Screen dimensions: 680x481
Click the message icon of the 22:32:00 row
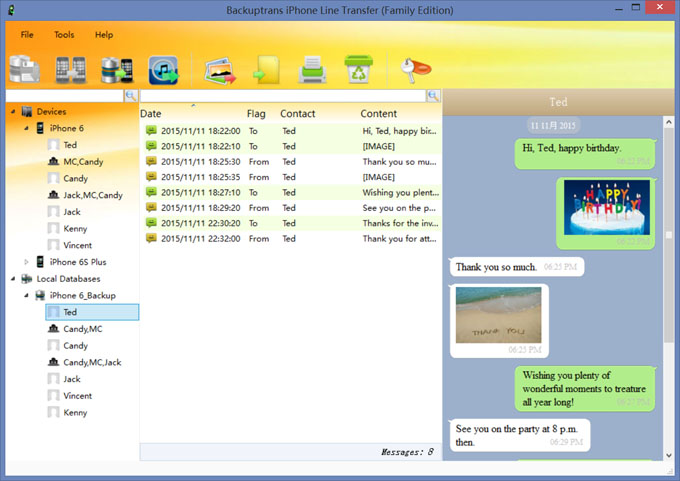pyautogui.click(x=151, y=238)
